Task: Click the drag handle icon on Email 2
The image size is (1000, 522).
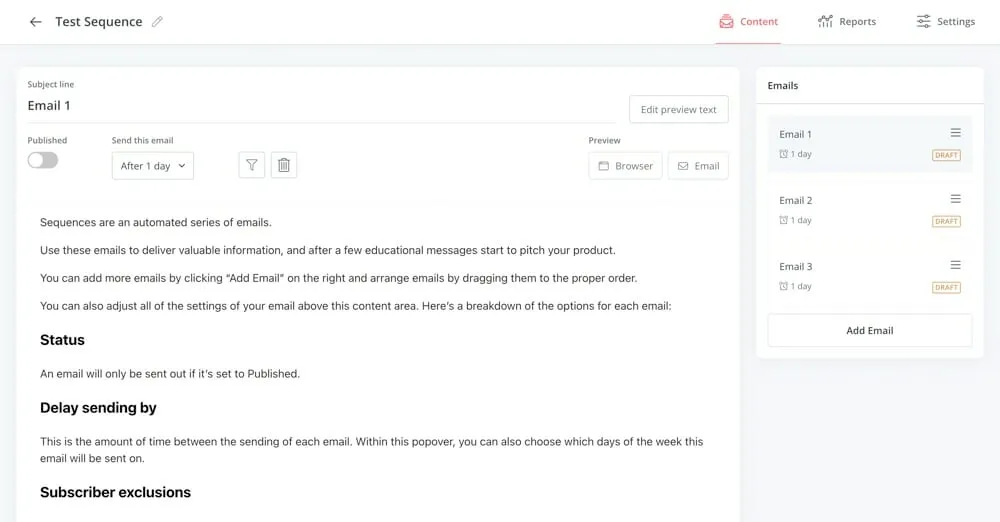Action: 955,199
